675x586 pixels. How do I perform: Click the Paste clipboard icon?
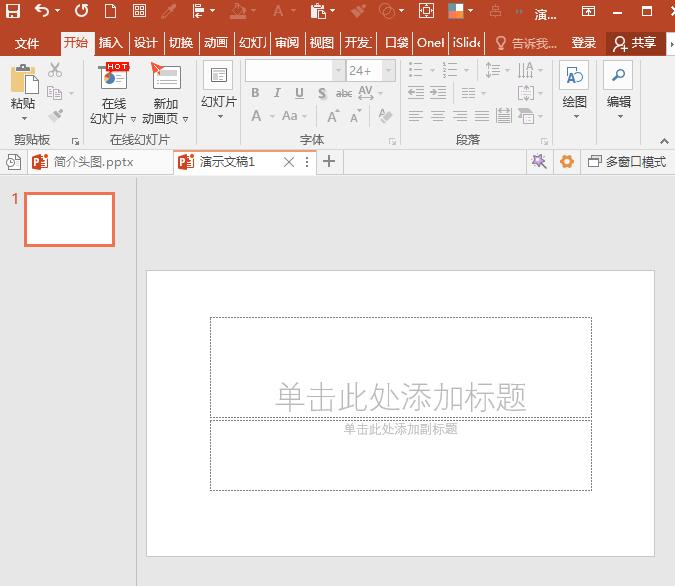tap(22, 80)
